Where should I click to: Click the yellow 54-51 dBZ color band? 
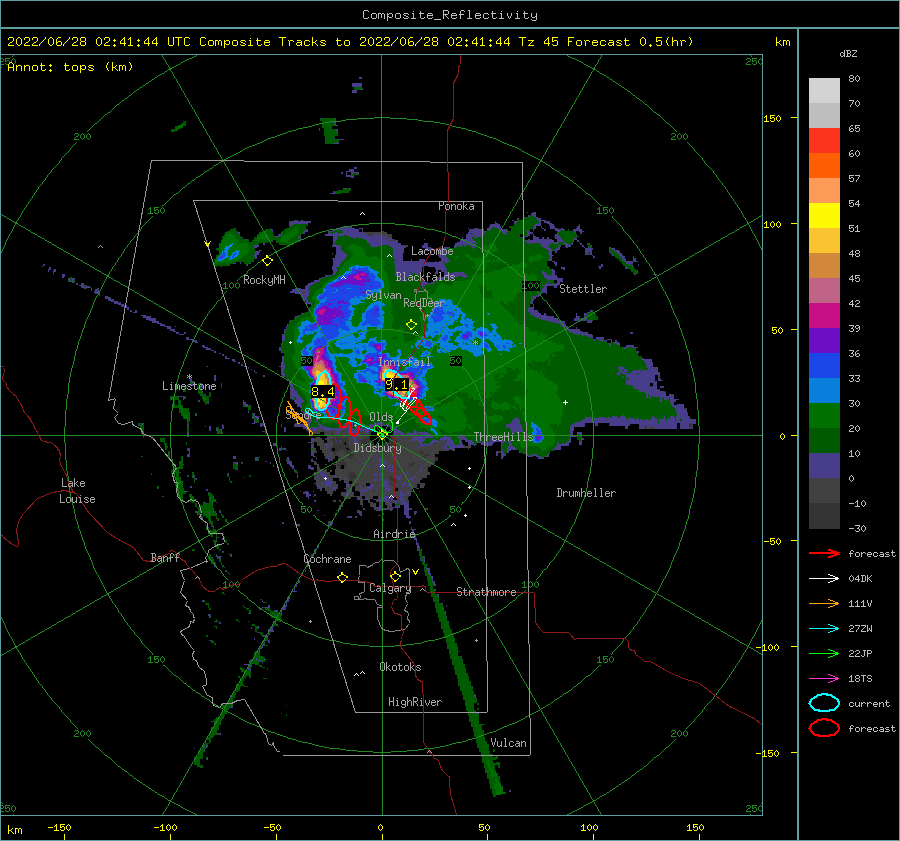tap(824, 215)
